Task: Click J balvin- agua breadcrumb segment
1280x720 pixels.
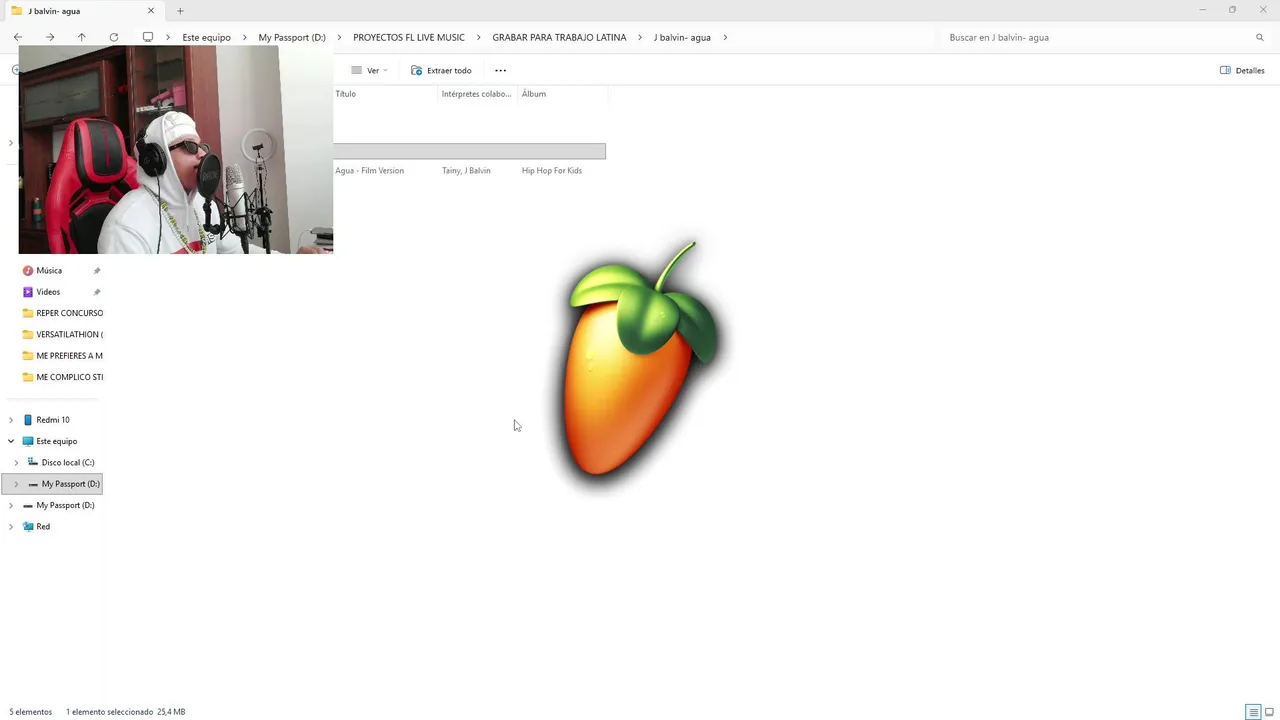Action: [x=682, y=37]
